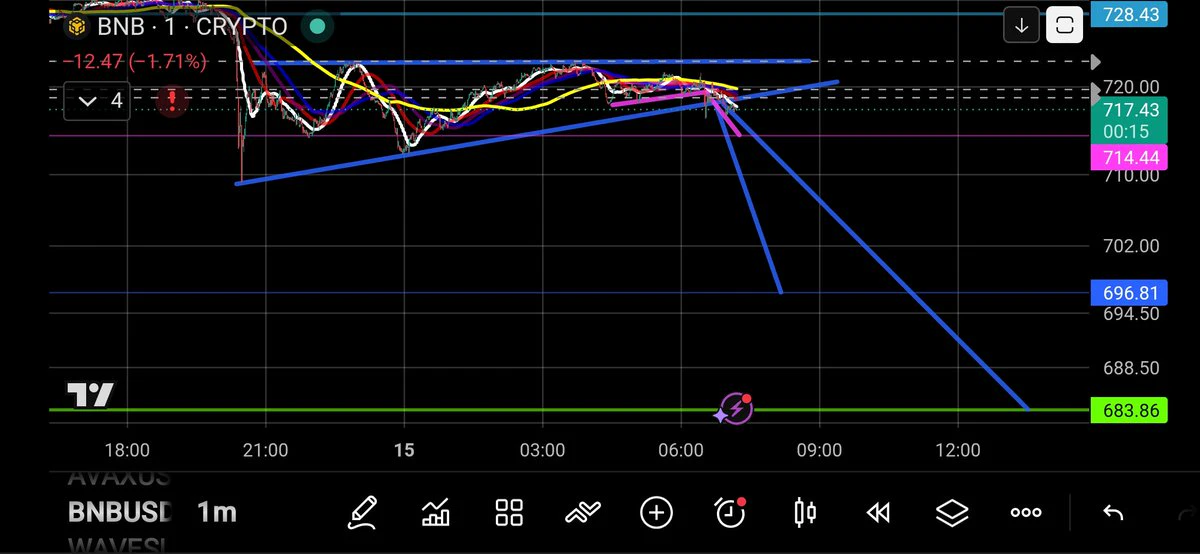The image size is (1200, 554).
Task: Tap the 18:00 time axis label
Action: [128, 451]
